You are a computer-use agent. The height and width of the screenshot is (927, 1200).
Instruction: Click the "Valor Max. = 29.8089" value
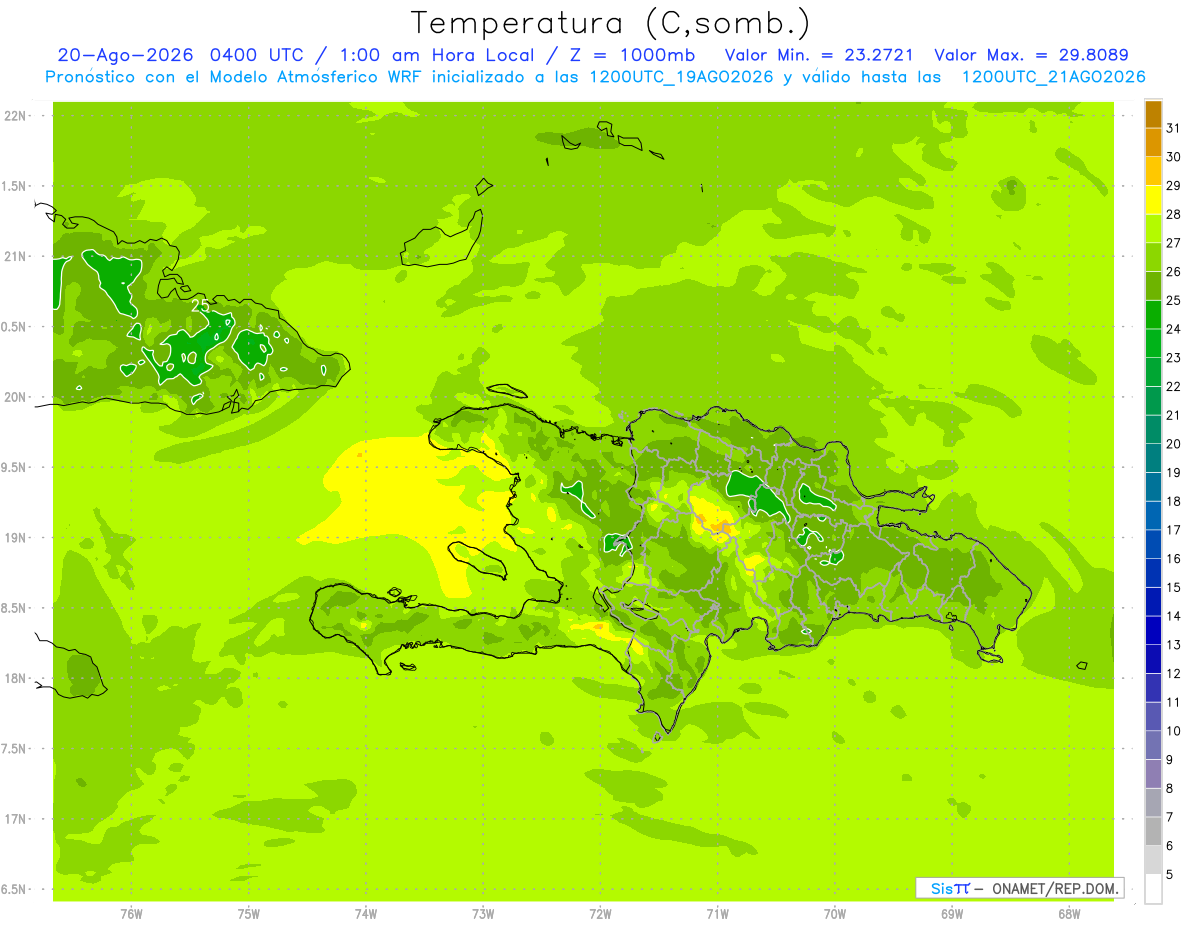[x=1031, y=55]
